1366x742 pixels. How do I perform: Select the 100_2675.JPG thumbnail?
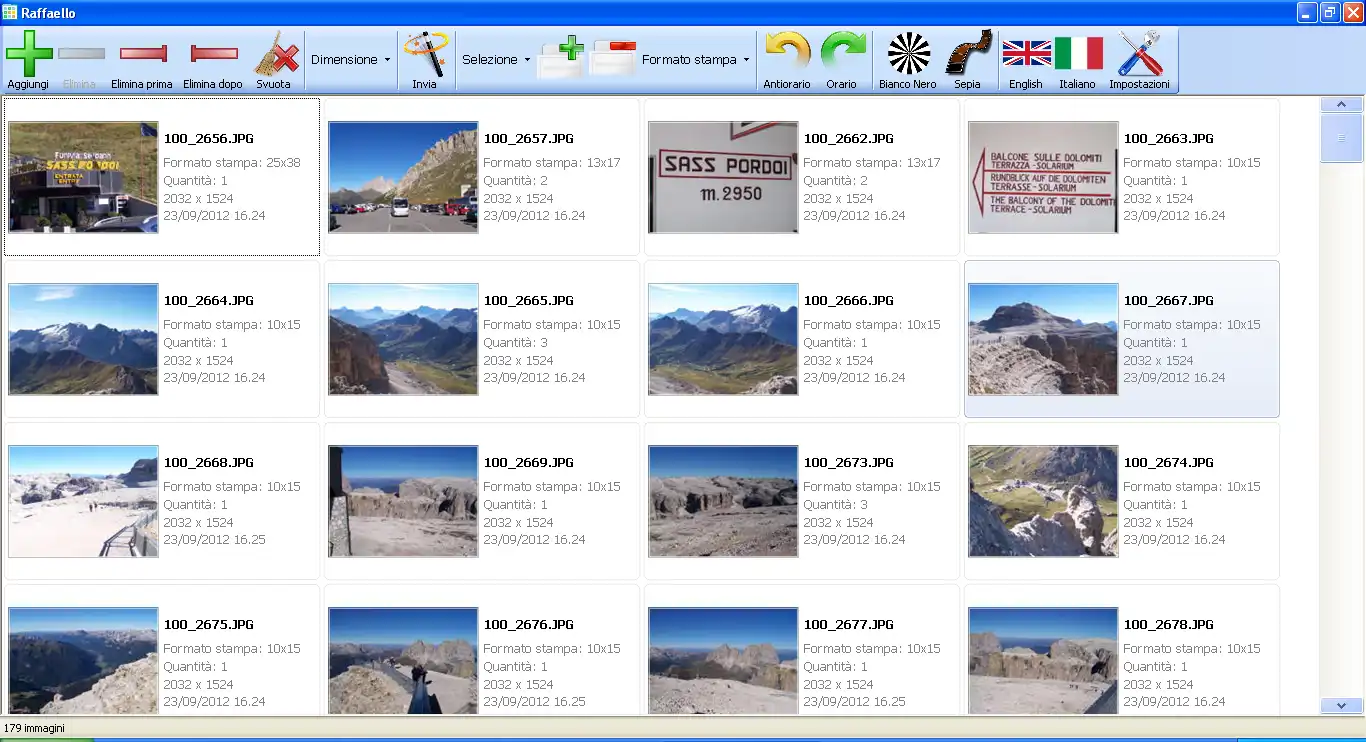pos(83,661)
